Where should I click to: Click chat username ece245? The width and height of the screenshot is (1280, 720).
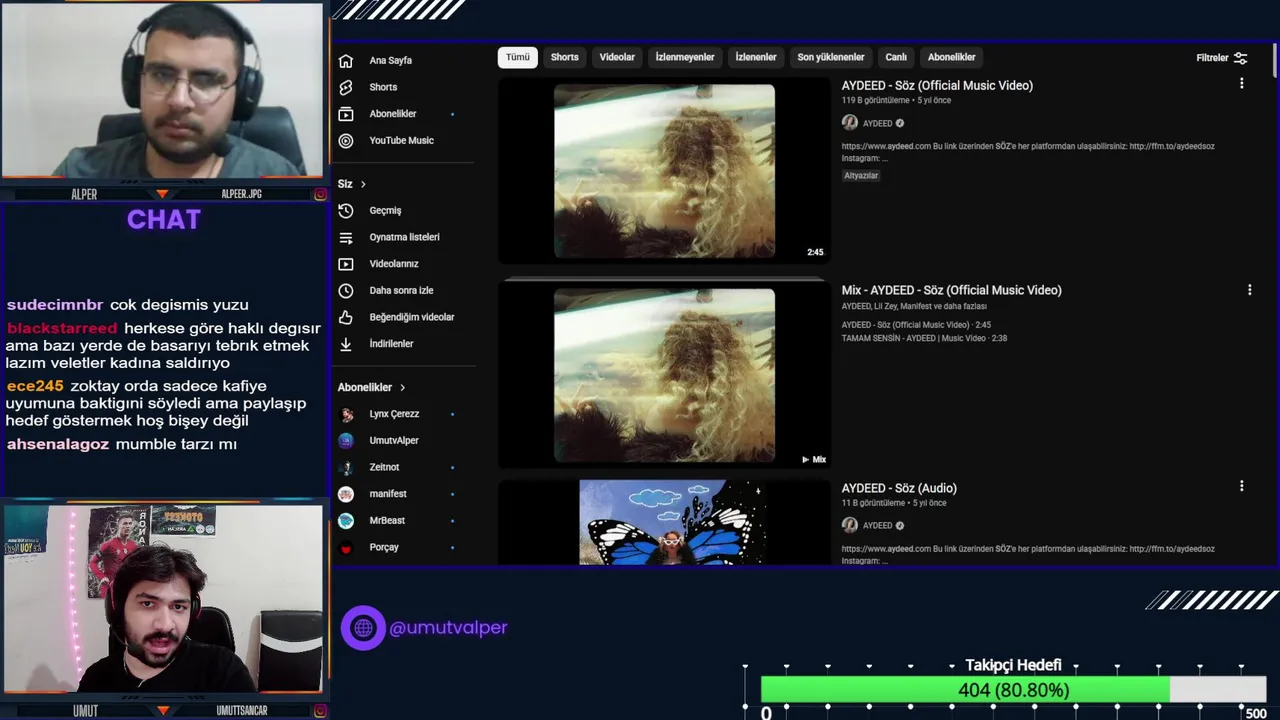coord(35,386)
